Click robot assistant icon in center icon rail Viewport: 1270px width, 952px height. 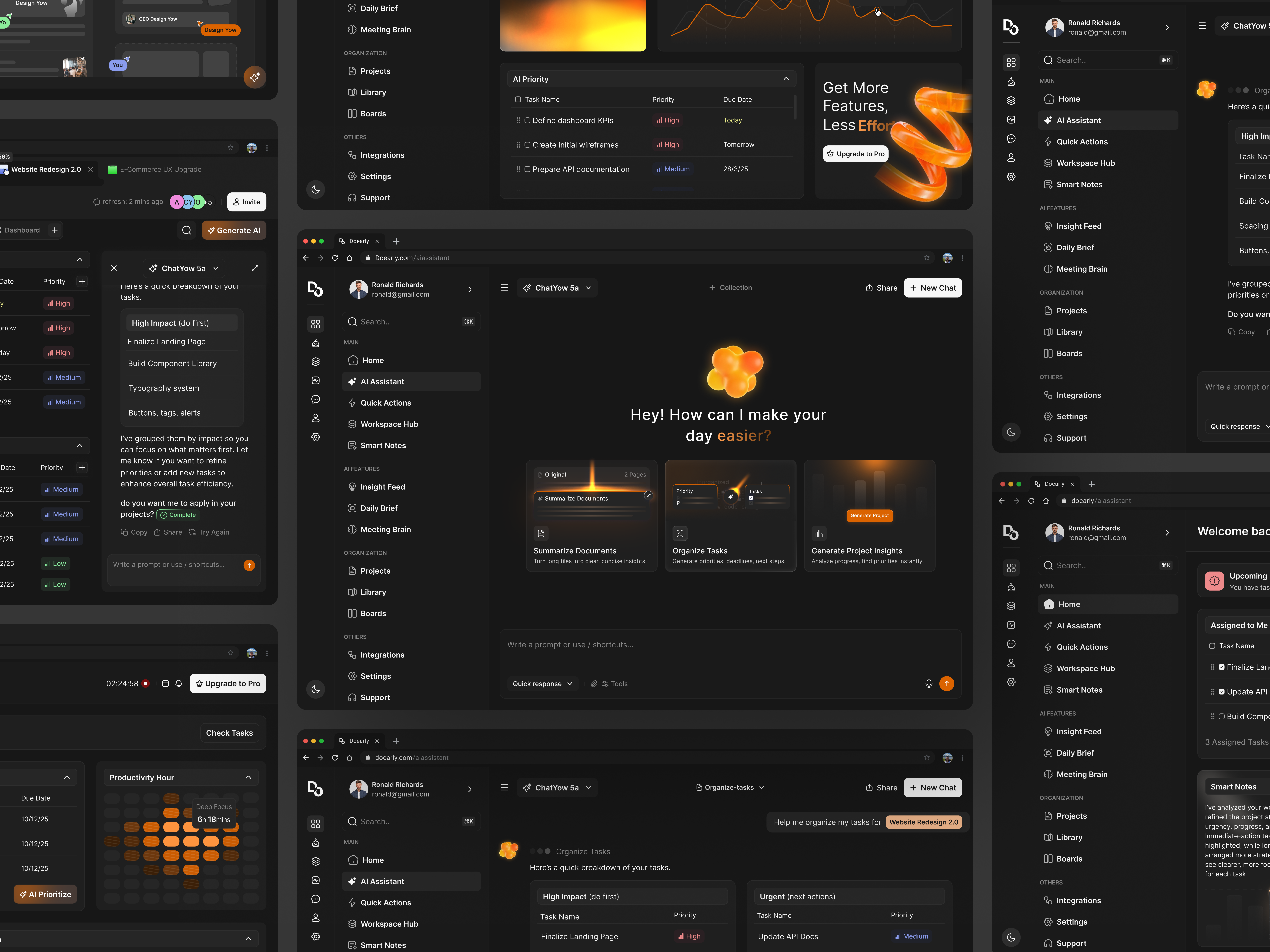[x=316, y=343]
